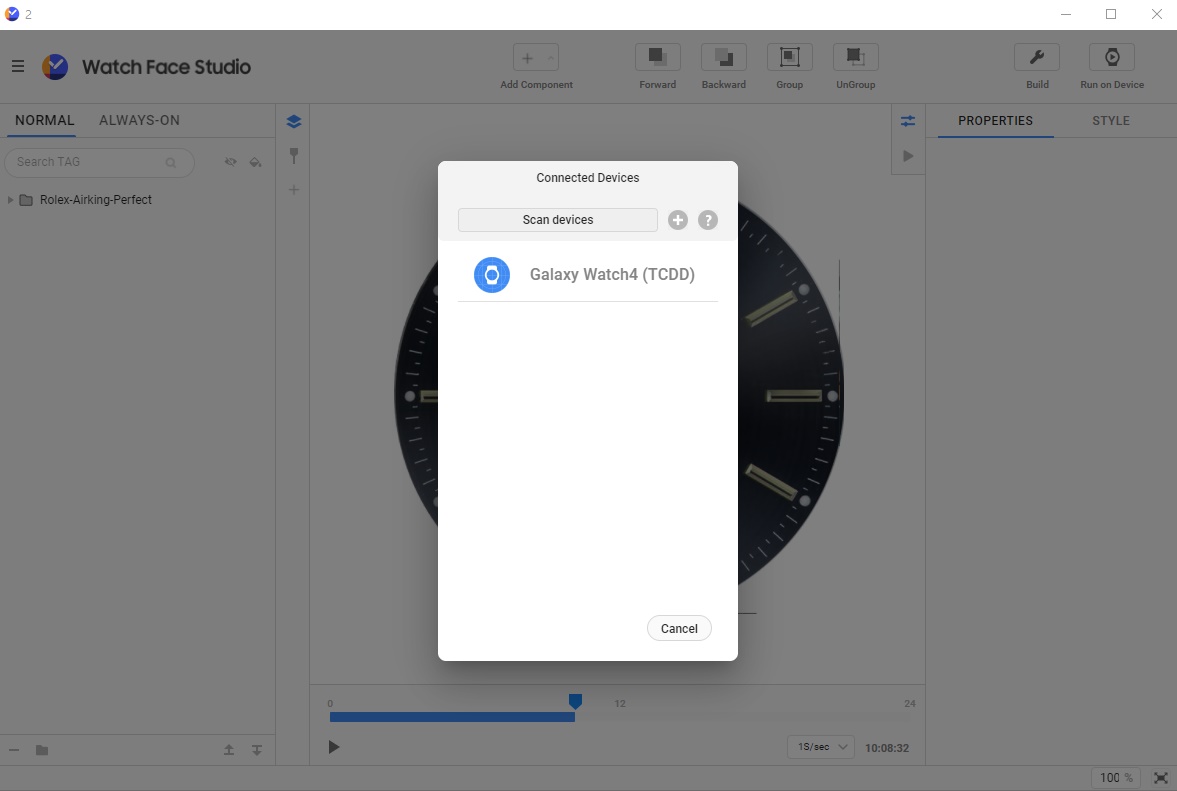Click the Watch Face Studio logo
1177x791 pixels.
tap(55, 67)
